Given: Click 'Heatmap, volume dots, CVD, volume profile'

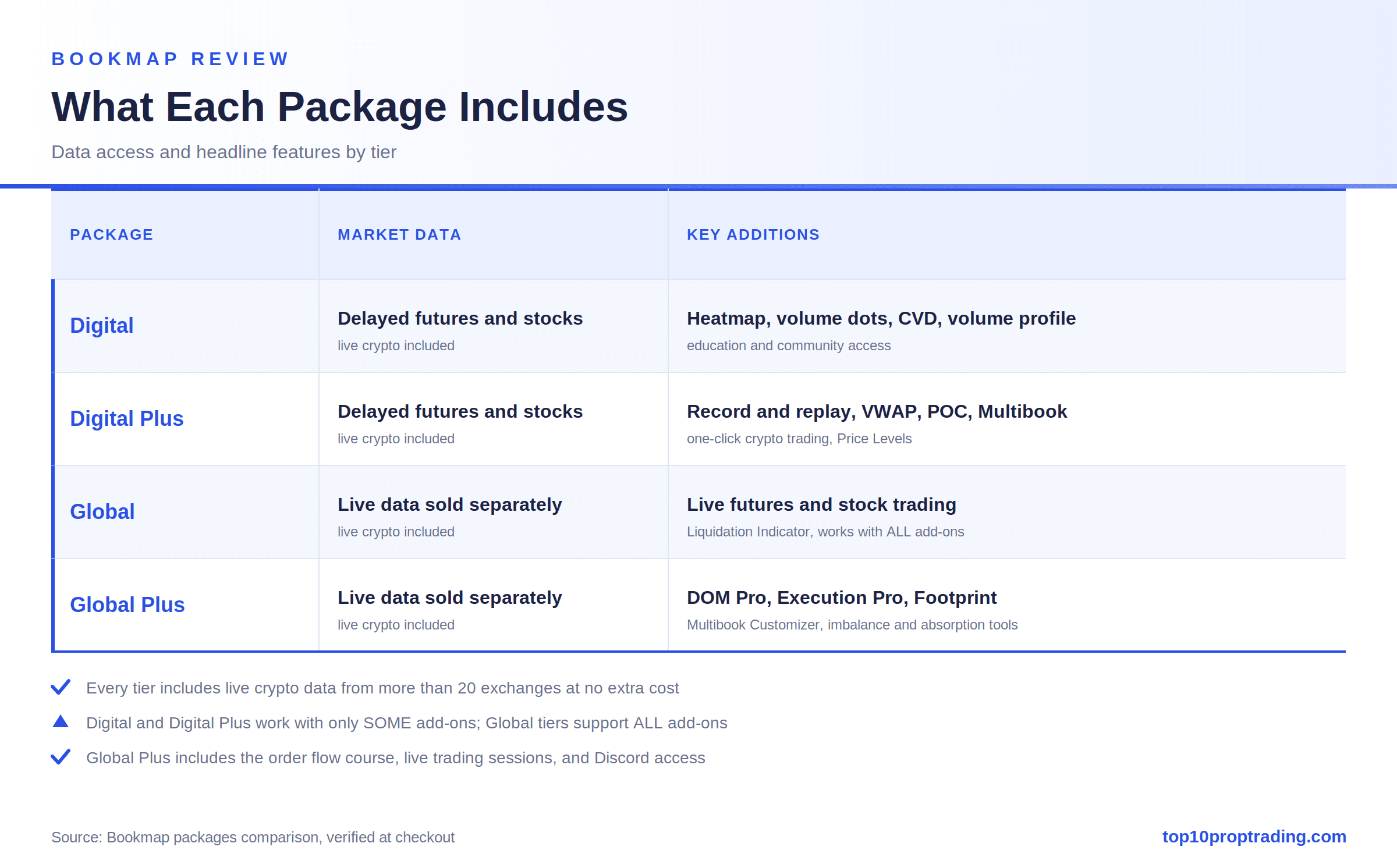Looking at the screenshot, I should [x=881, y=318].
